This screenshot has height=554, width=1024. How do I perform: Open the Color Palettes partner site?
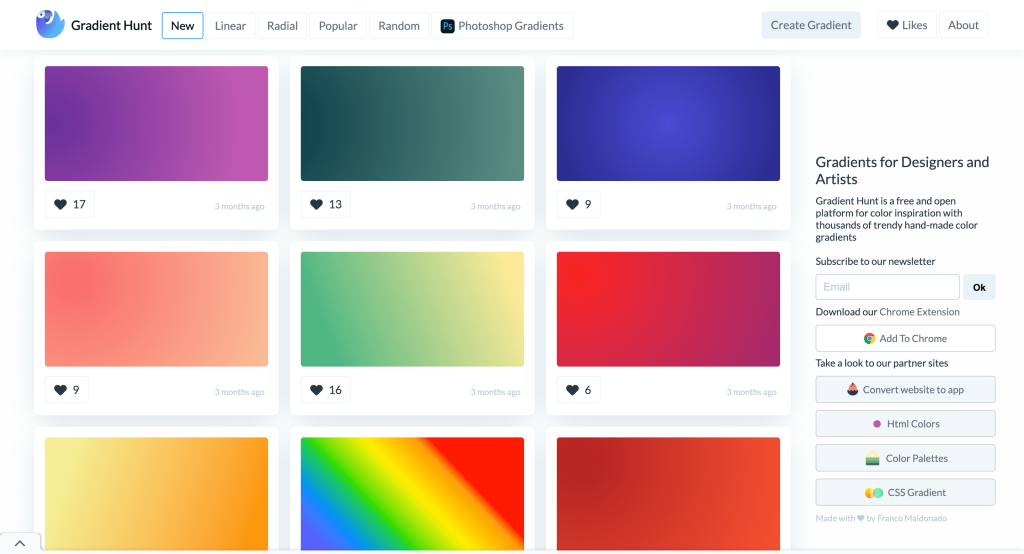(905, 458)
